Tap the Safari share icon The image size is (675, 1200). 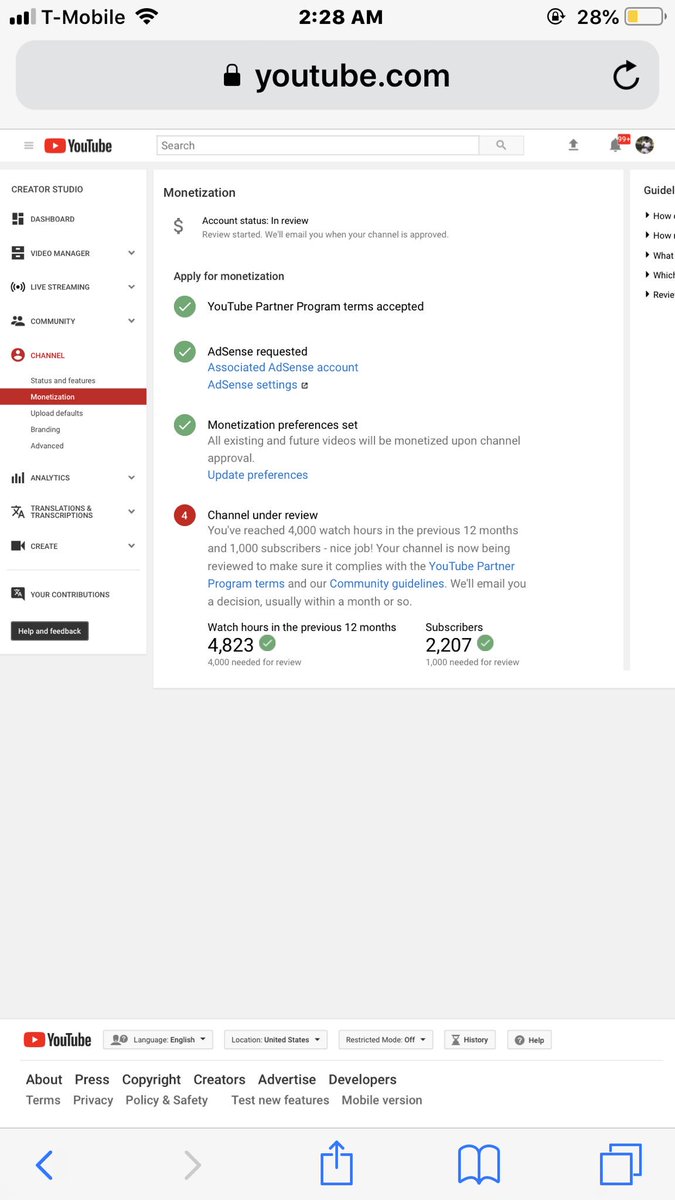pyautogui.click(x=337, y=1163)
